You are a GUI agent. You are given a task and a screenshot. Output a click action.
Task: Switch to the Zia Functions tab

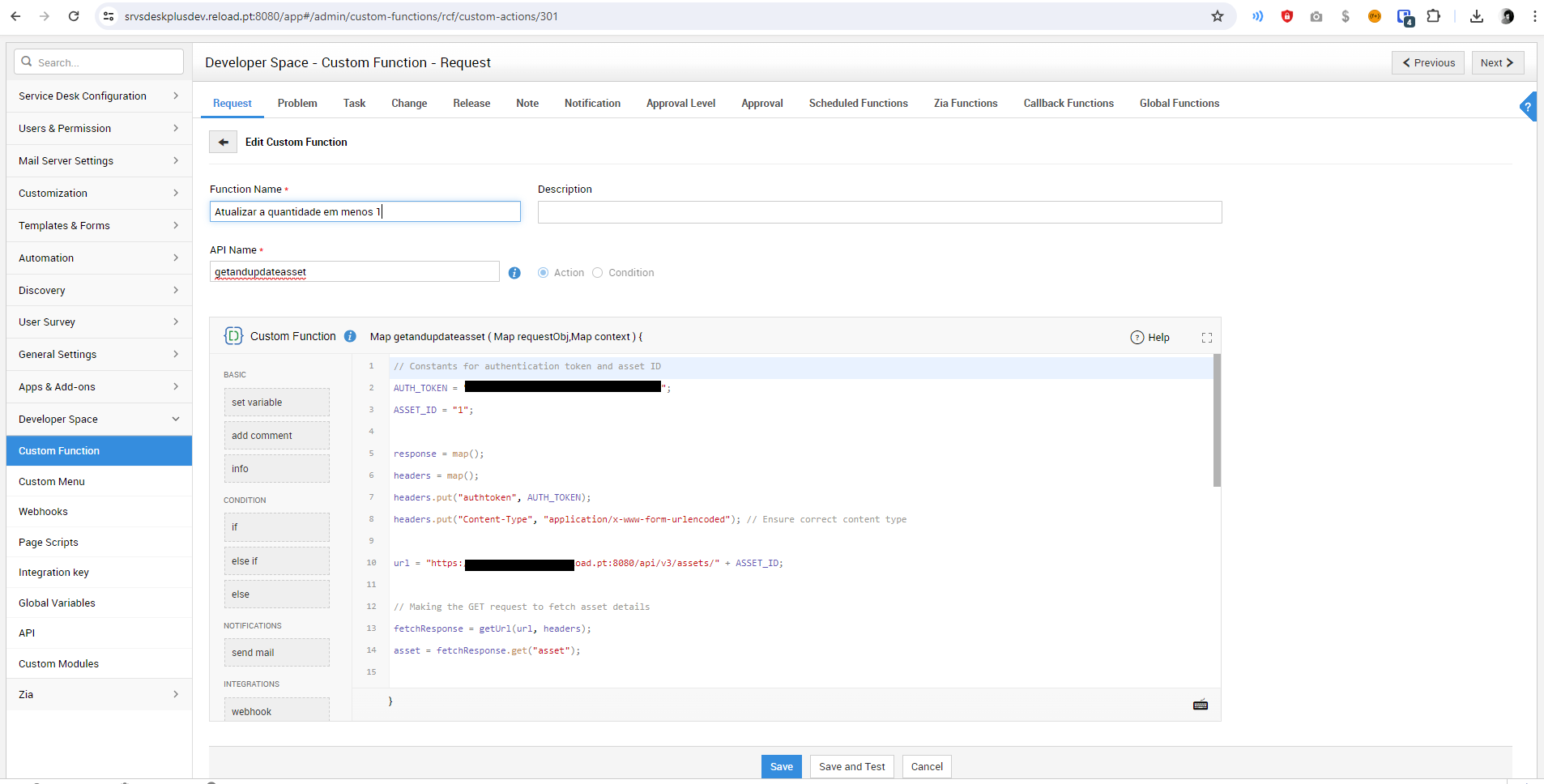coord(966,103)
